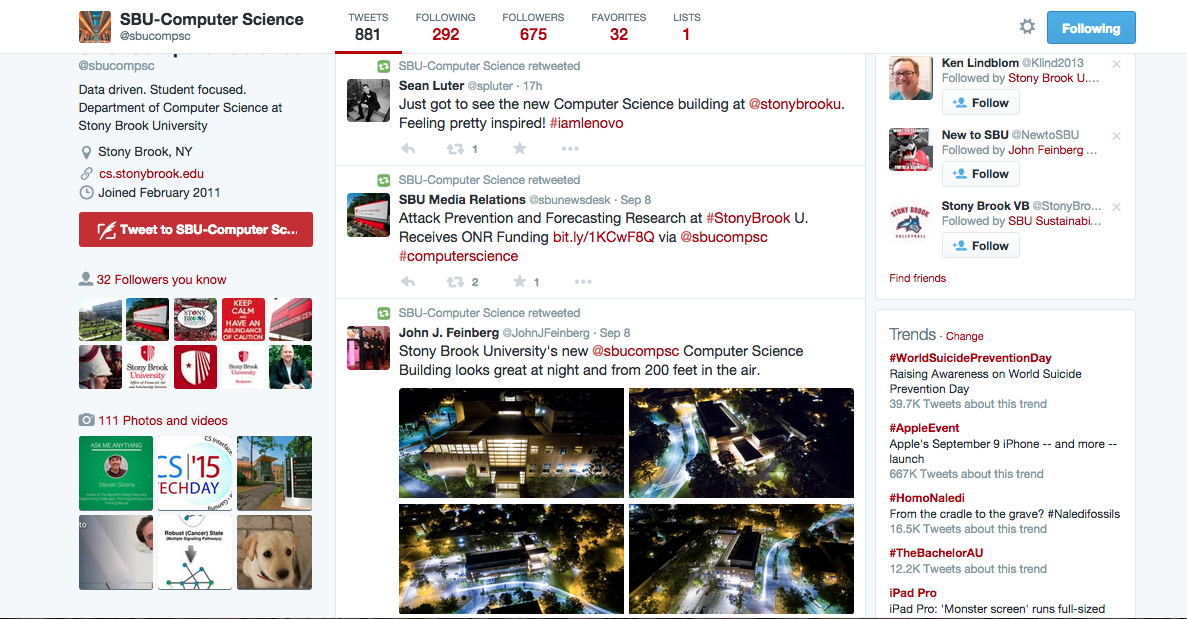Click Change next to Trends
The height and width of the screenshot is (619, 1187).
pyautogui.click(x=964, y=336)
